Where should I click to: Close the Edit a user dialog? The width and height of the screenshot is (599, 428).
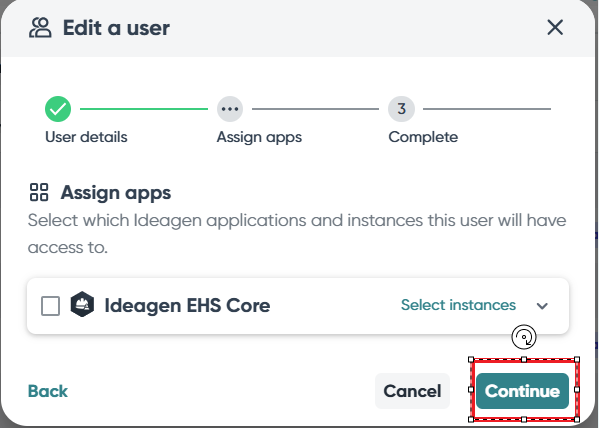(x=555, y=28)
